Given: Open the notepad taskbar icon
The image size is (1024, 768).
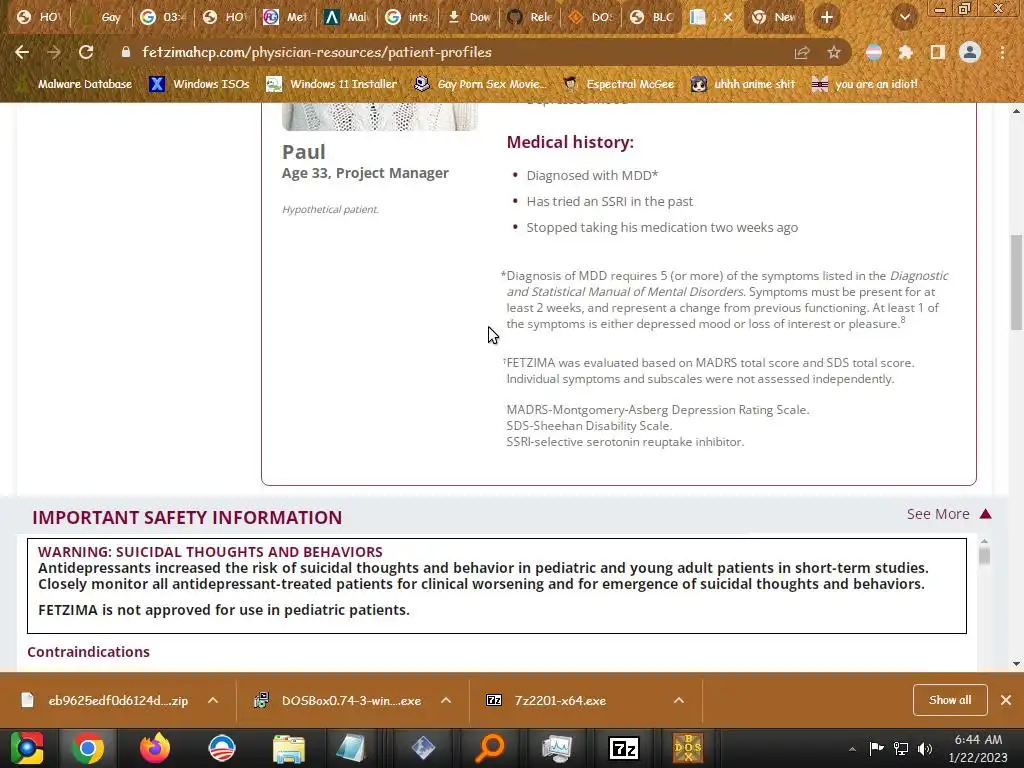Looking at the screenshot, I should pyautogui.click(x=351, y=748).
